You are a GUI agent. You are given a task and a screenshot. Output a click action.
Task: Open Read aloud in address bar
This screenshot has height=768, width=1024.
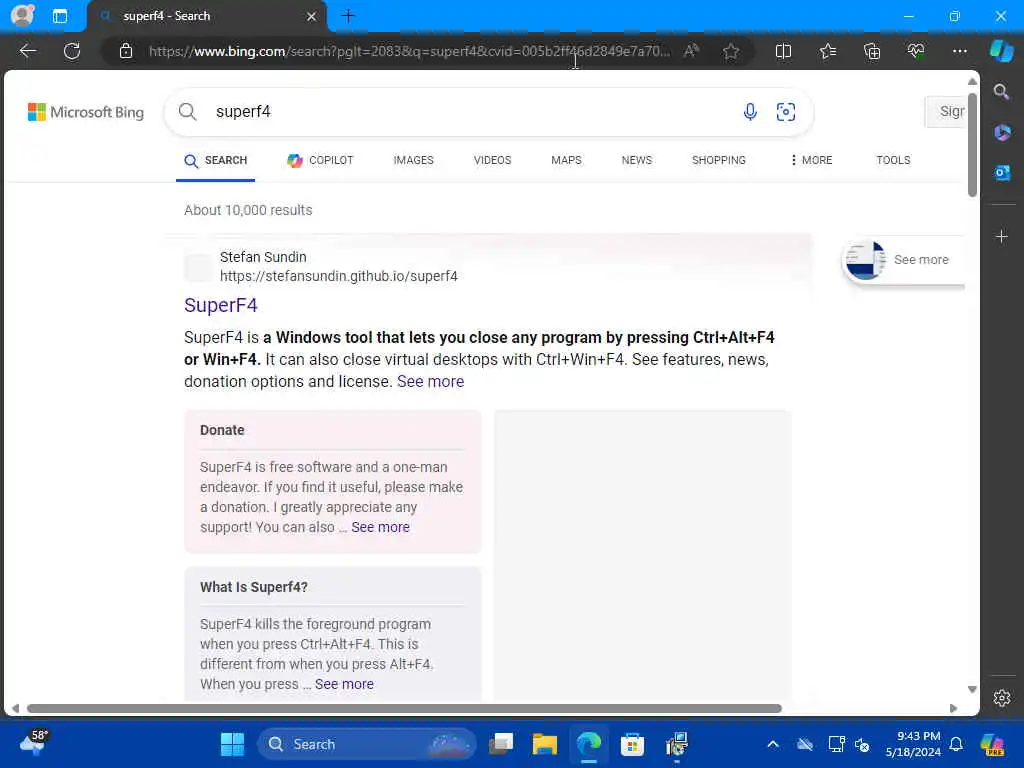tap(691, 51)
